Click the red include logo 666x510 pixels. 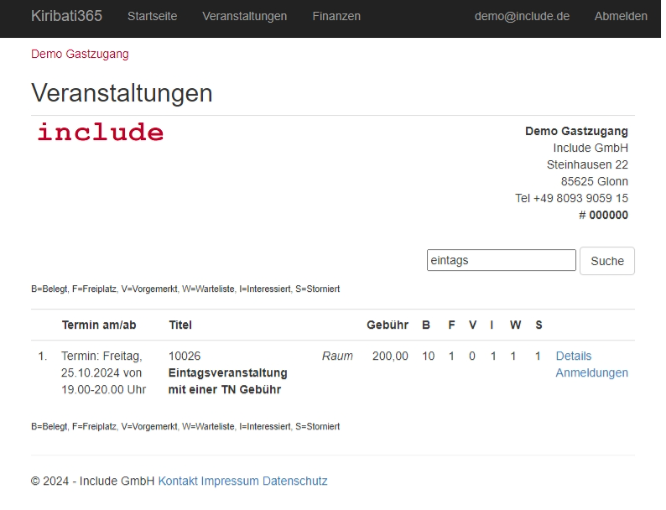point(100,133)
